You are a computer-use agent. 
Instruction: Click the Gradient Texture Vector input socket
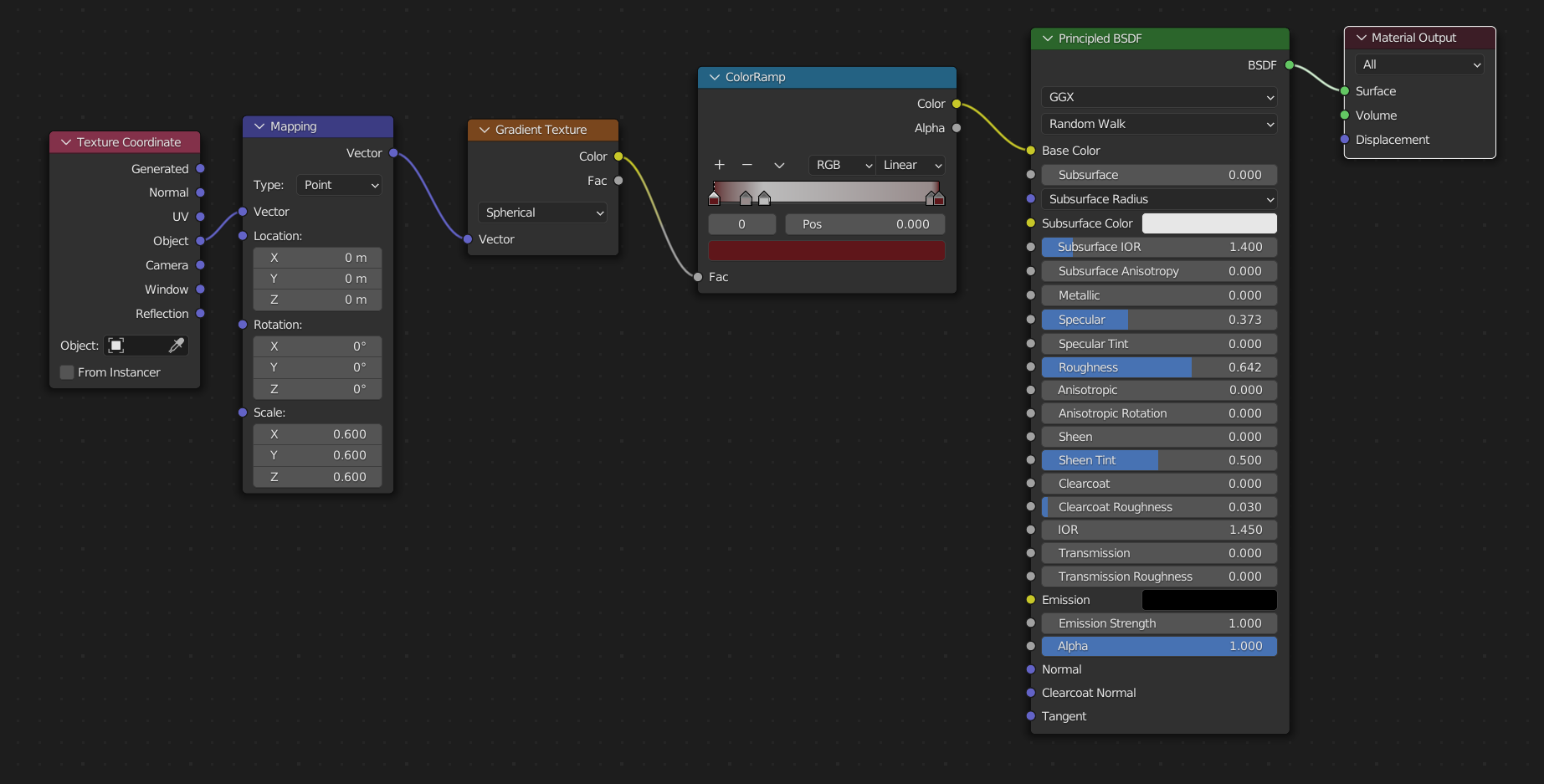(468, 239)
